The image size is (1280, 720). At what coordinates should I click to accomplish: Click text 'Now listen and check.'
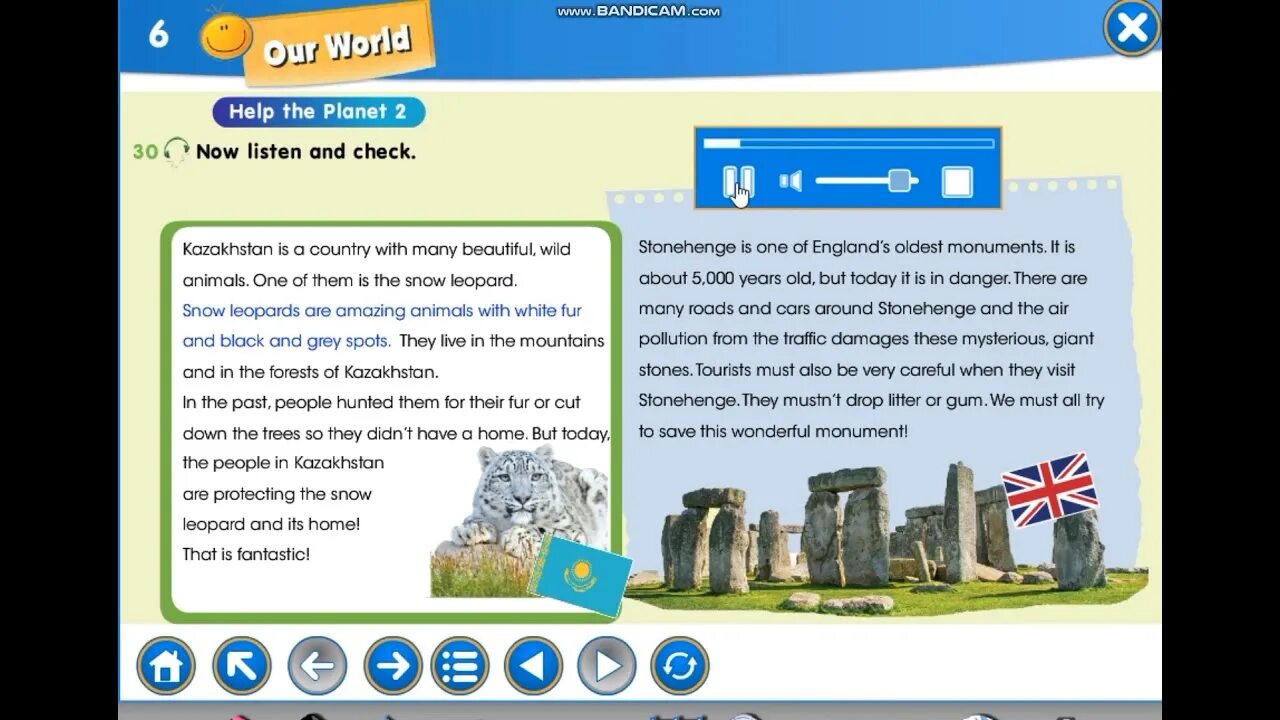[x=306, y=152]
